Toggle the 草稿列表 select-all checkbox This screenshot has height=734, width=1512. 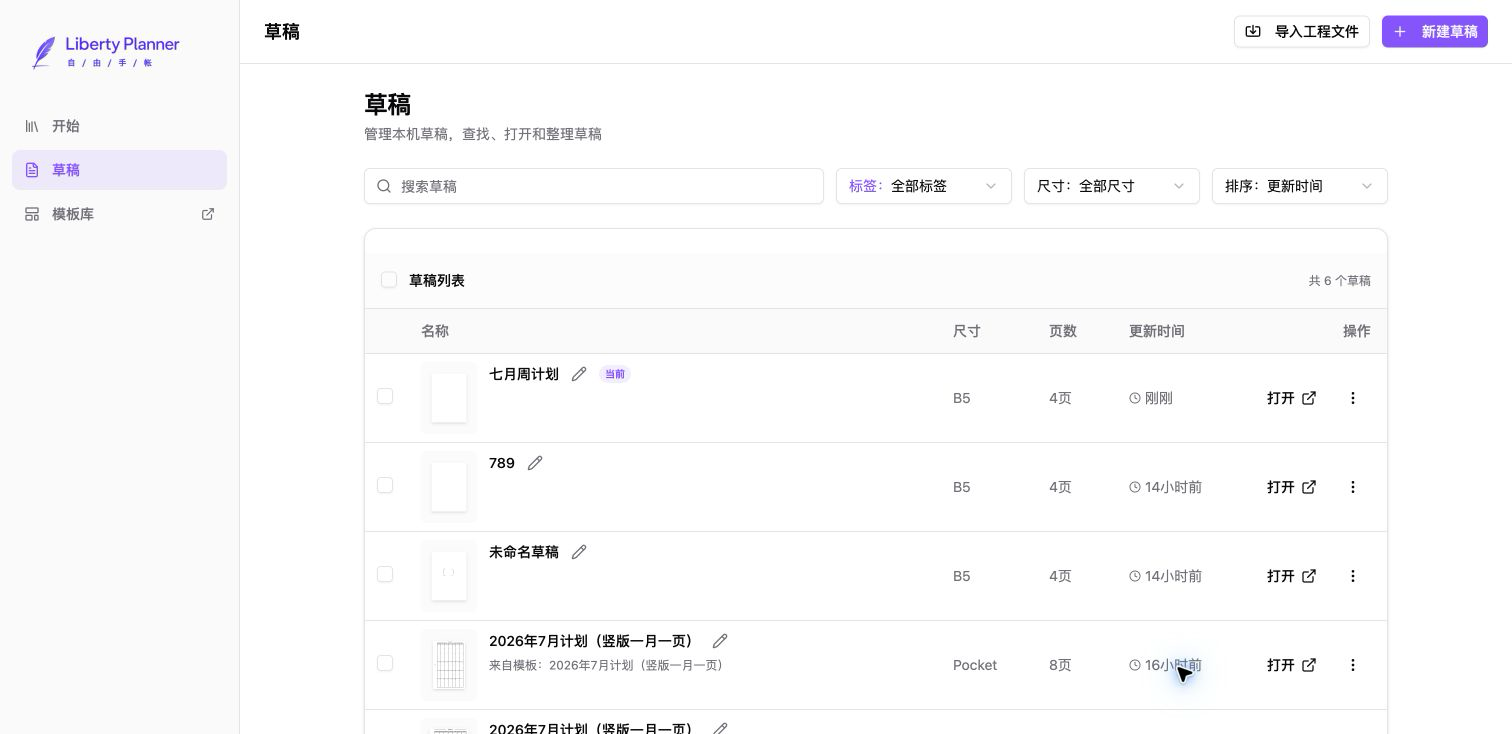click(x=389, y=280)
